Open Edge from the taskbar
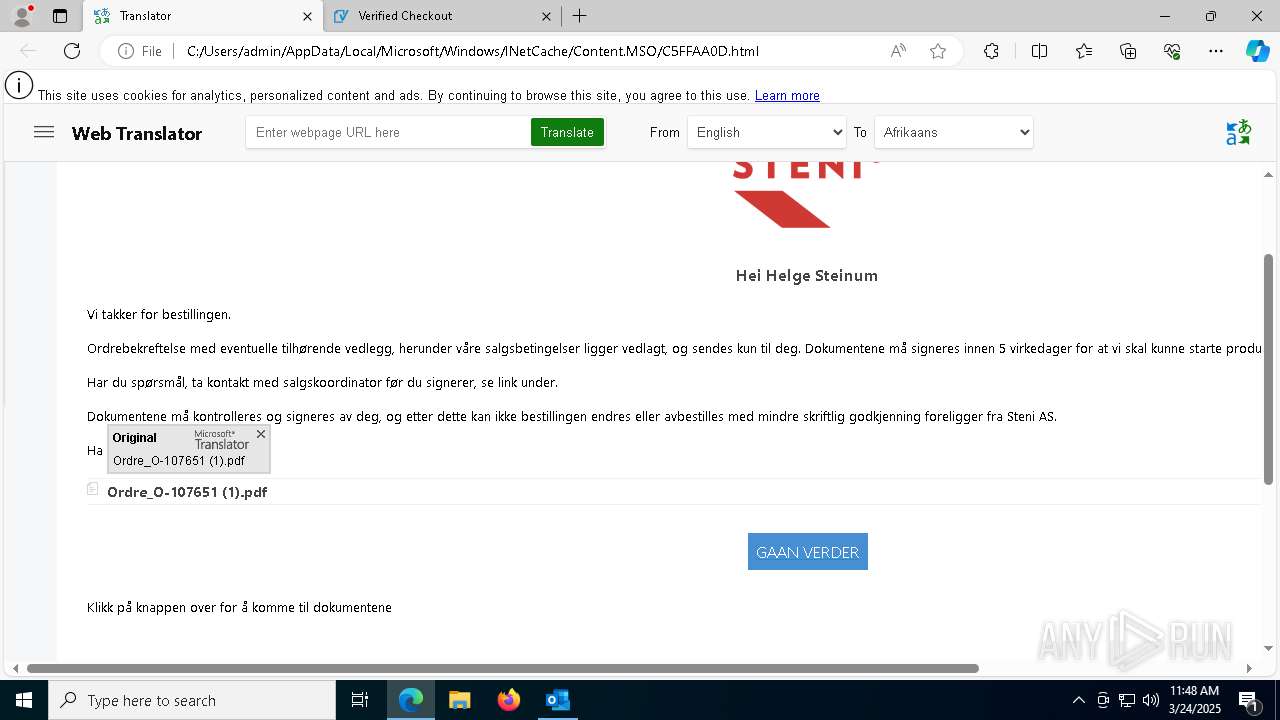The height and width of the screenshot is (720, 1280). pyautogui.click(x=411, y=700)
